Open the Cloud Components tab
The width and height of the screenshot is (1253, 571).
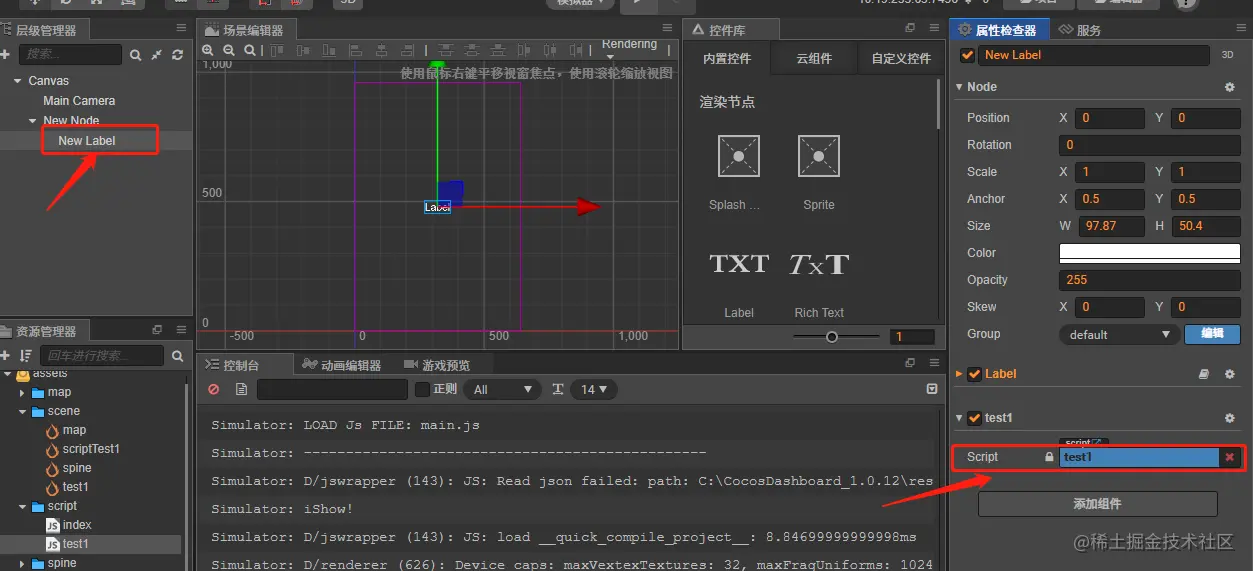(814, 59)
